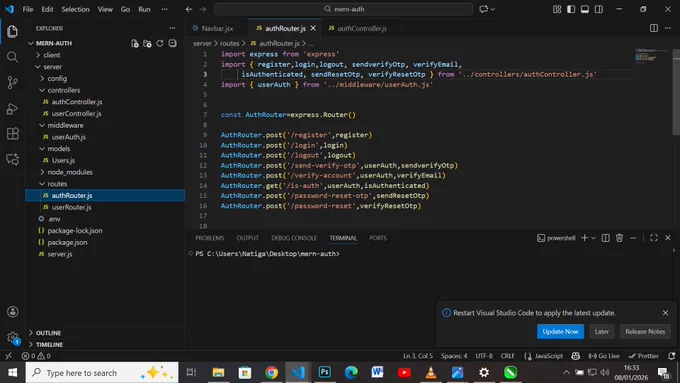Open the remote window indicator in status bar

tap(8, 356)
